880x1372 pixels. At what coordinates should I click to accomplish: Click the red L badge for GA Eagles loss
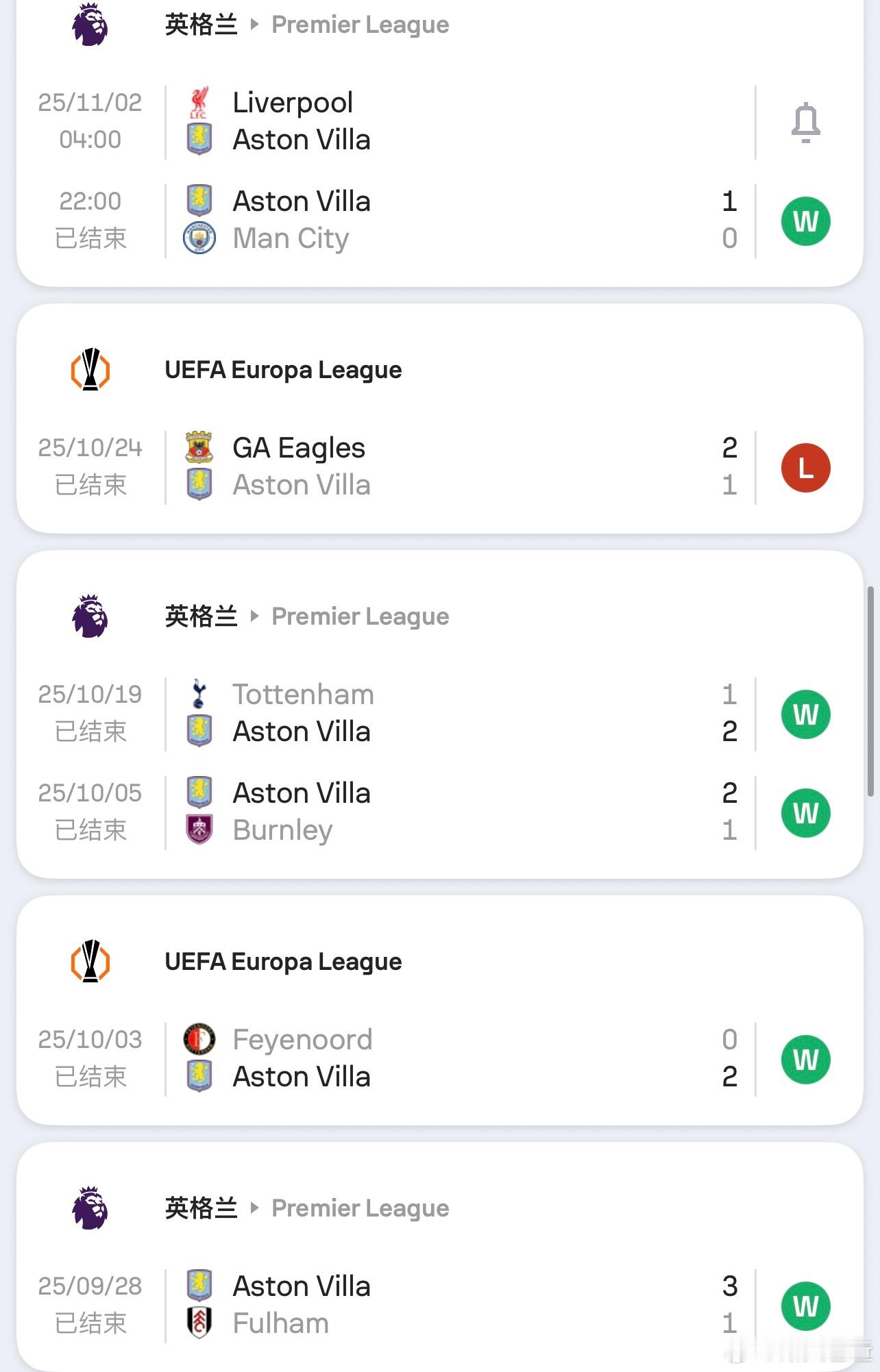pyautogui.click(x=805, y=468)
